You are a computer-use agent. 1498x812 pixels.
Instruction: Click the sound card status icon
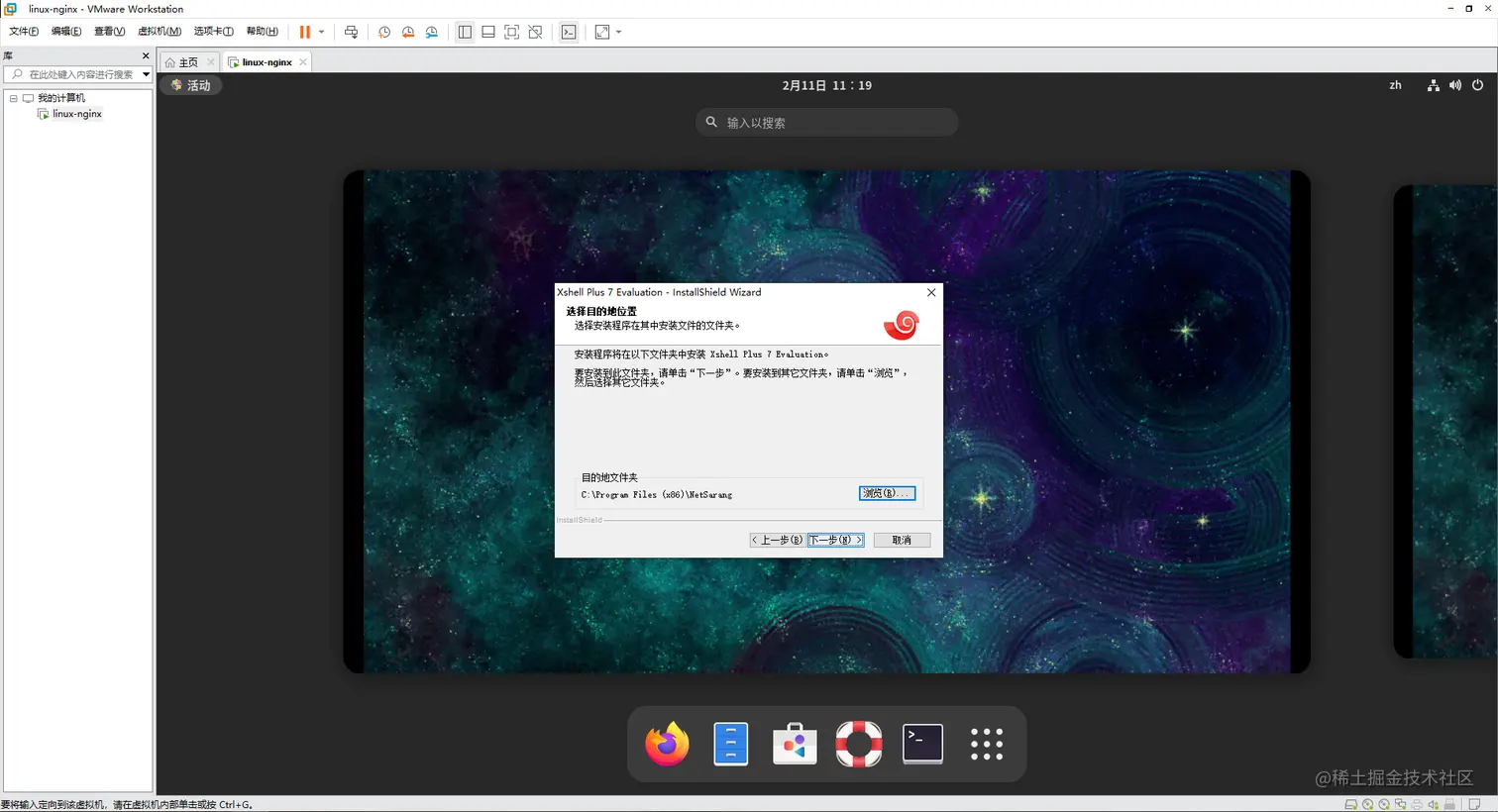tap(1433, 804)
